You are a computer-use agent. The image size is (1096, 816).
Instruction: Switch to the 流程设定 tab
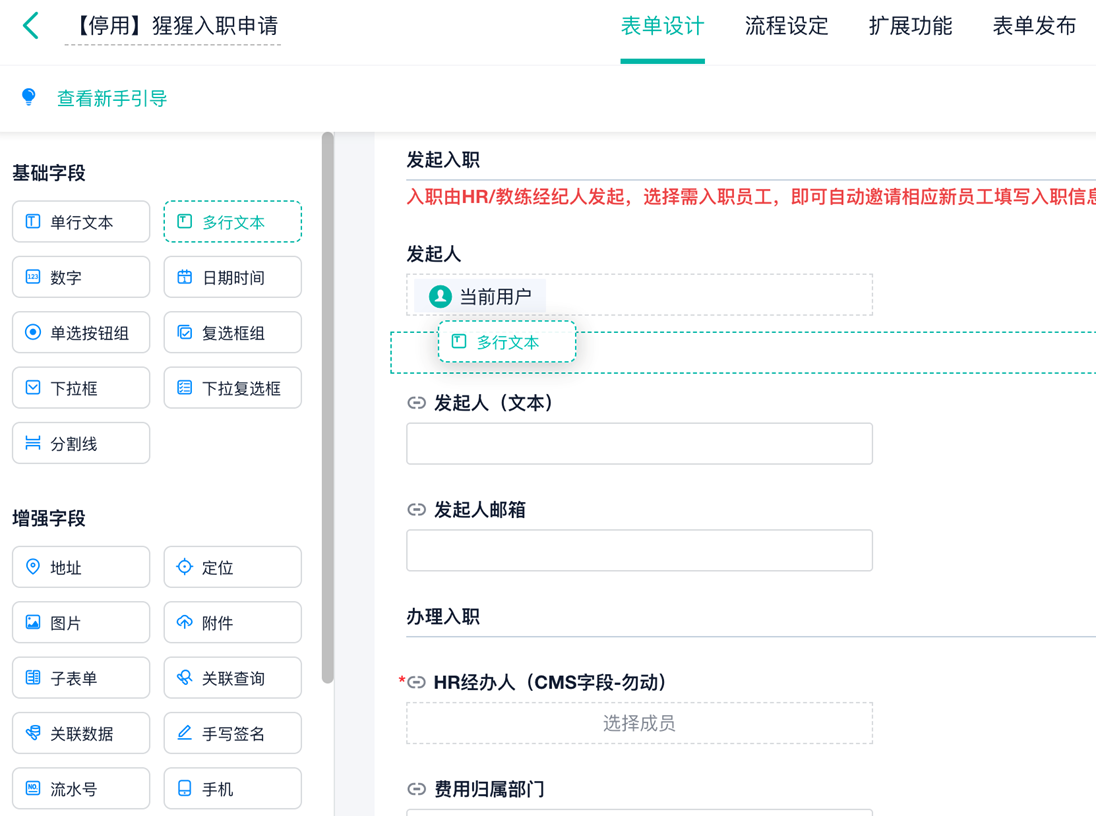coord(786,27)
